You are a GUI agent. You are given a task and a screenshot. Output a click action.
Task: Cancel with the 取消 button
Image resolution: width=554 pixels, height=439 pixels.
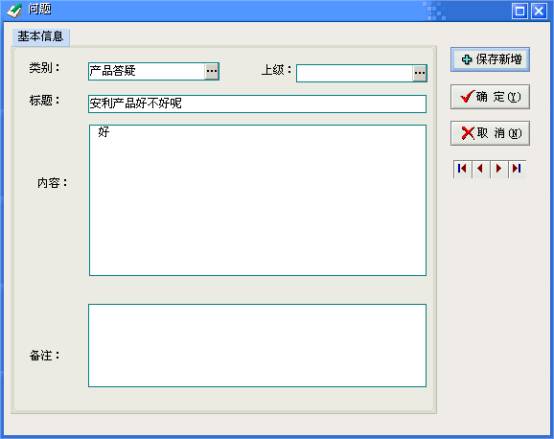[x=490, y=133]
